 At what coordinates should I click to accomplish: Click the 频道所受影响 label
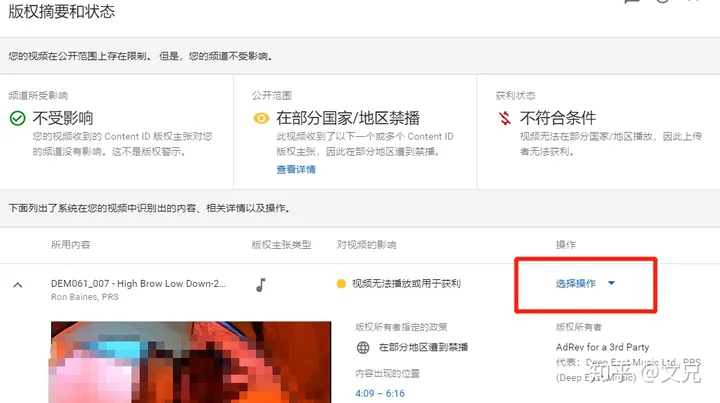[x=38, y=95]
